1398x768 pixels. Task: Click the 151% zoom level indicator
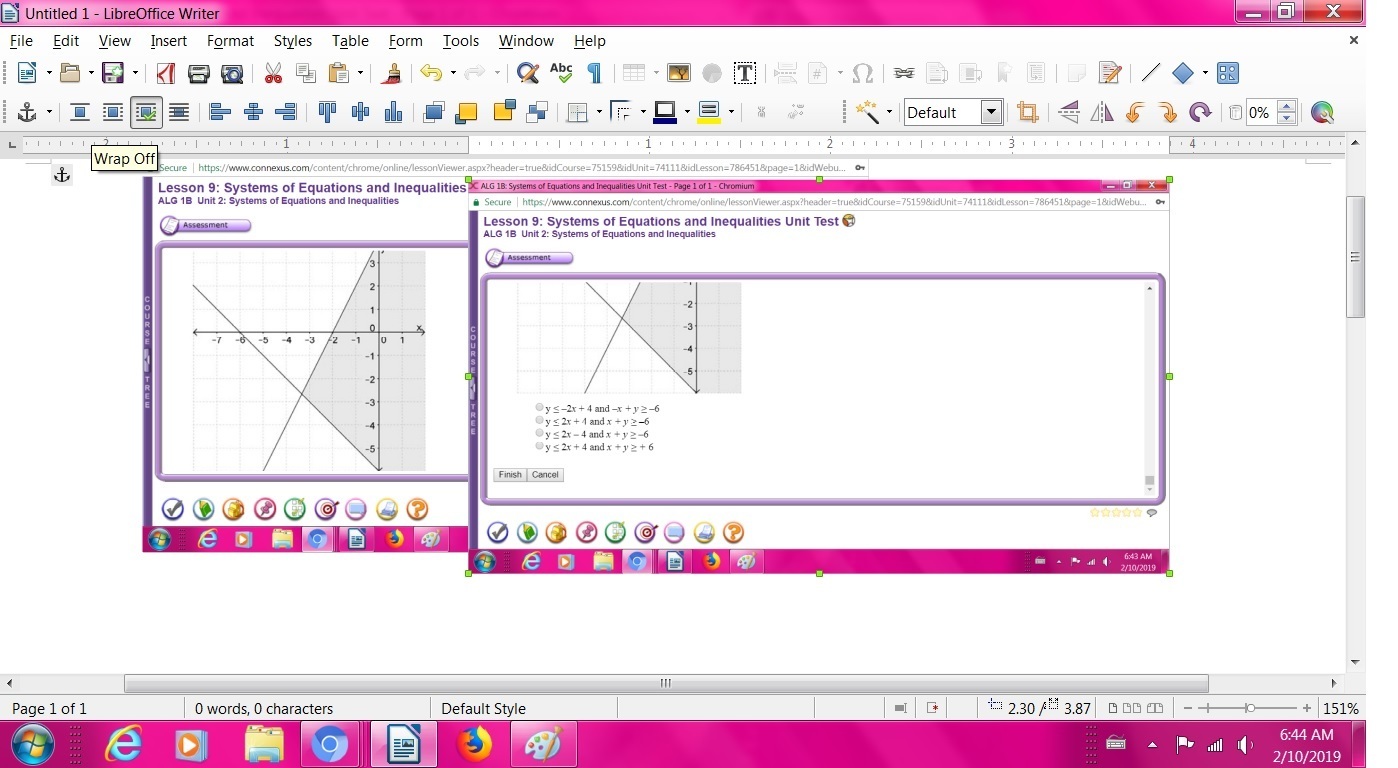[1340, 709]
